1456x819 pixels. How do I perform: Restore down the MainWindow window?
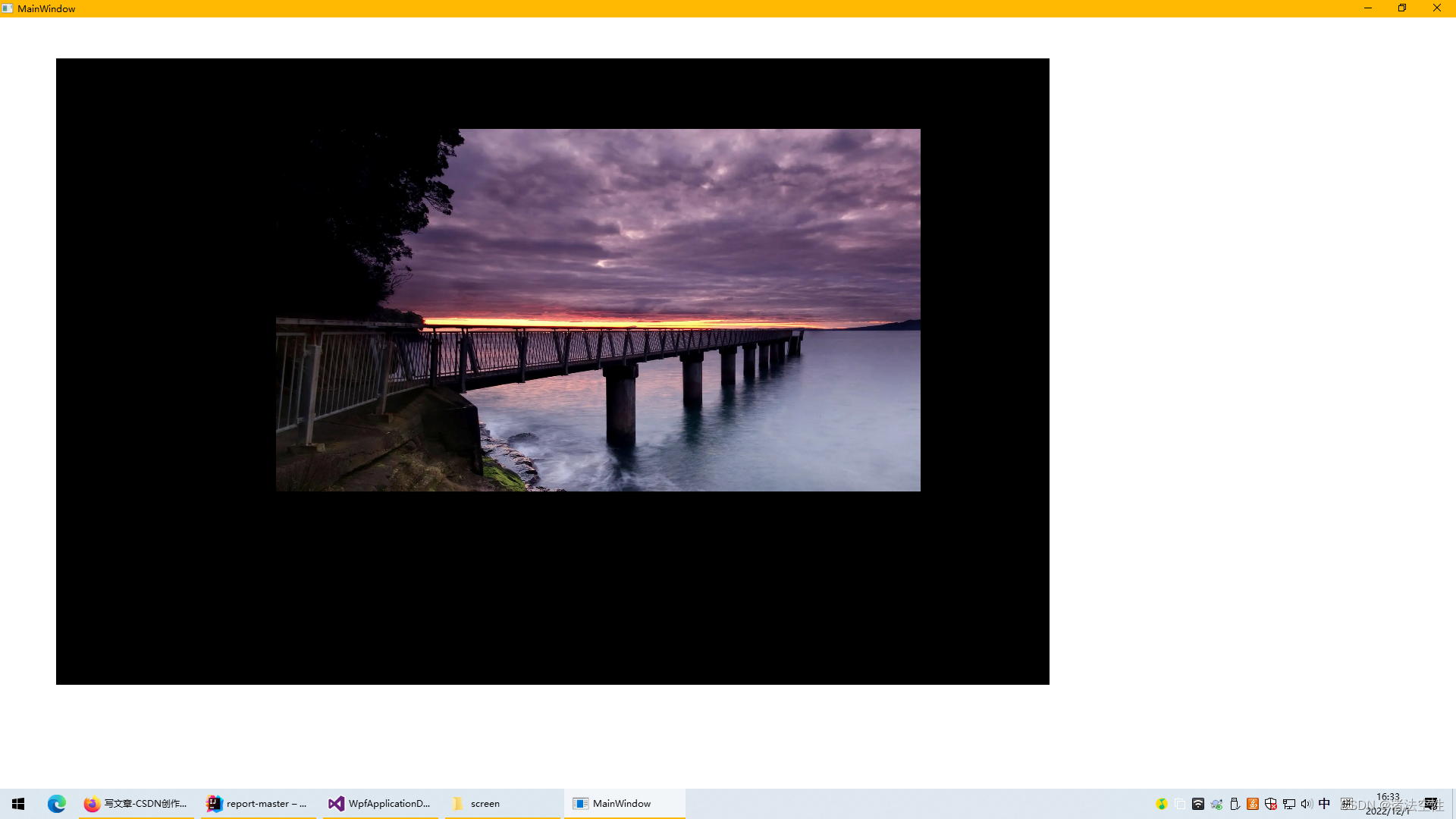(x=1402, y=8)
